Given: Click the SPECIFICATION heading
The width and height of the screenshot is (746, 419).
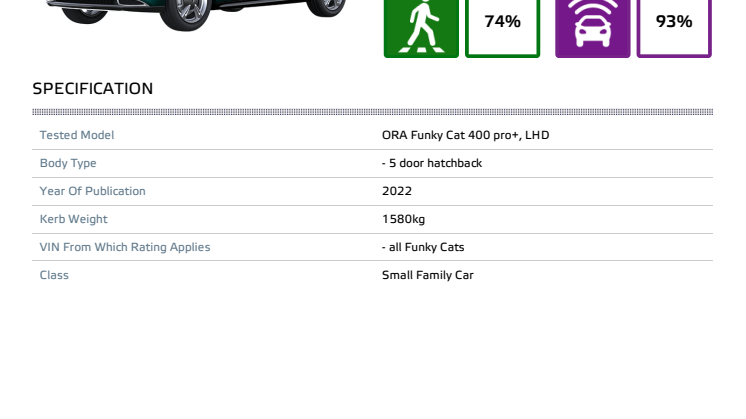Looking at the screenshot, I should (x=93, y=88).
